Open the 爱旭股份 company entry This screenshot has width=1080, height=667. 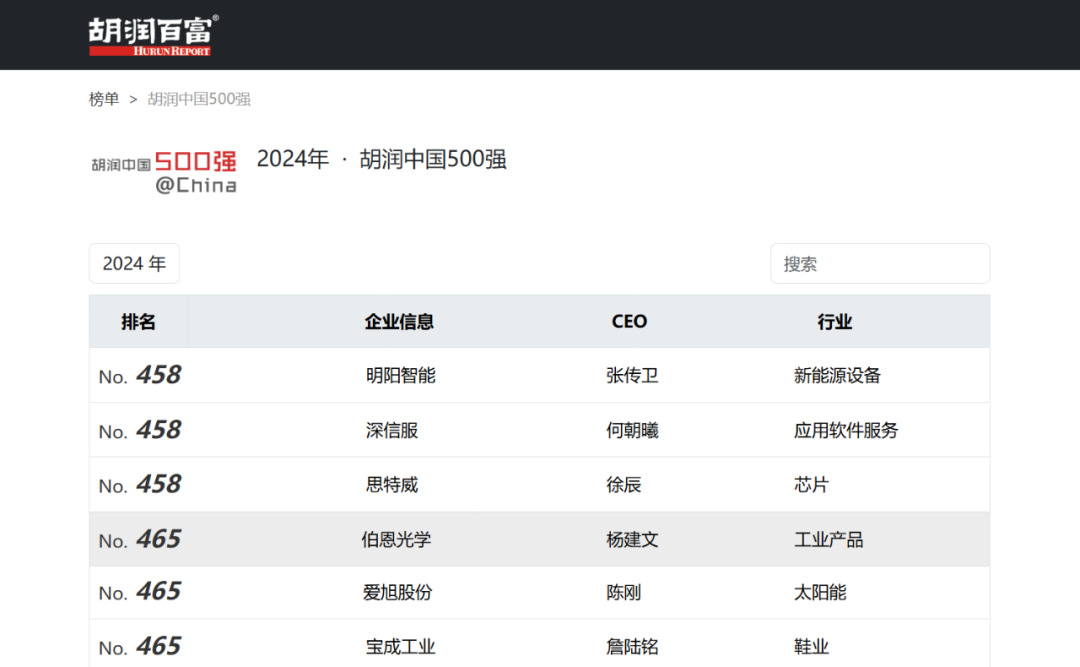pyautogui.click(x=398, y=592)
